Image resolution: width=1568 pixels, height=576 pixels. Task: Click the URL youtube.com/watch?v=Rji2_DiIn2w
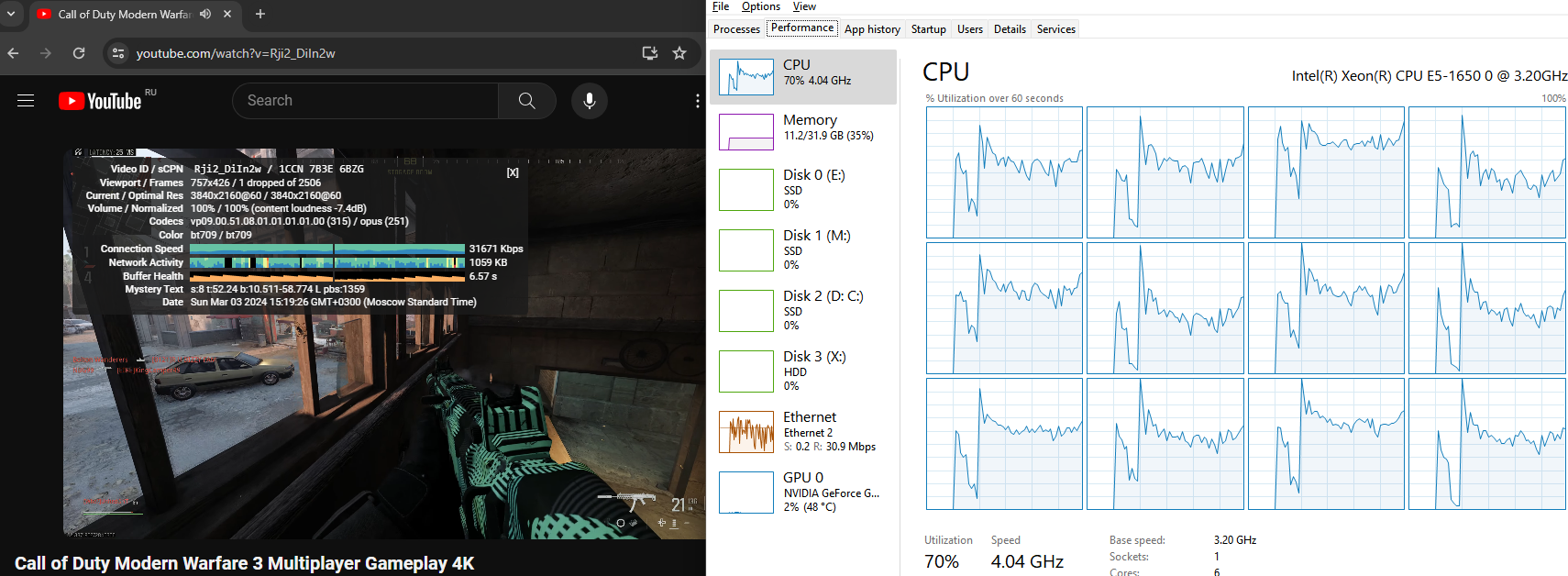236,53
